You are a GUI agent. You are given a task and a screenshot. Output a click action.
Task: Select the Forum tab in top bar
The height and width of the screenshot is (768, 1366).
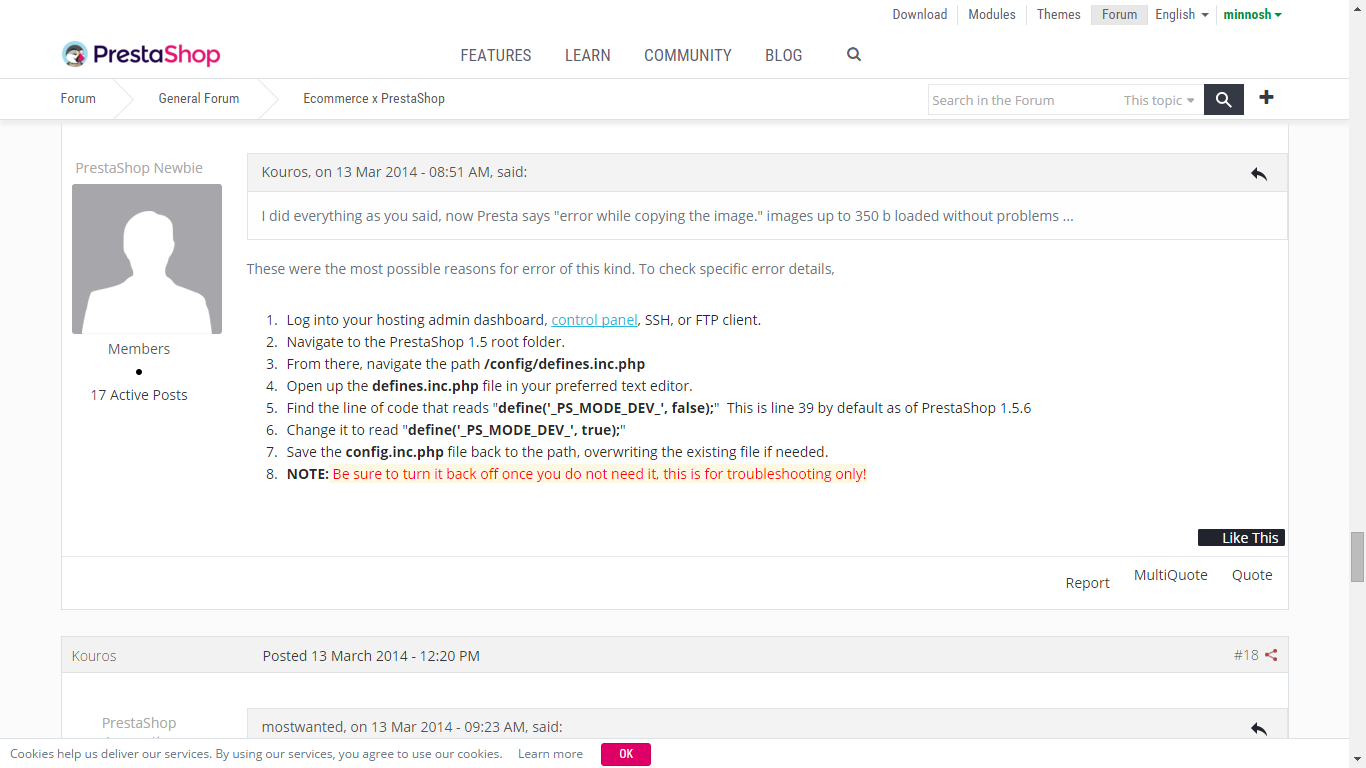click(1120, 14)
